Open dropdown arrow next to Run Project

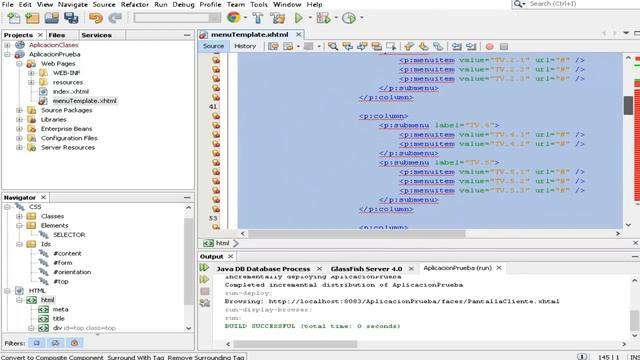click(x=310, y=18)
